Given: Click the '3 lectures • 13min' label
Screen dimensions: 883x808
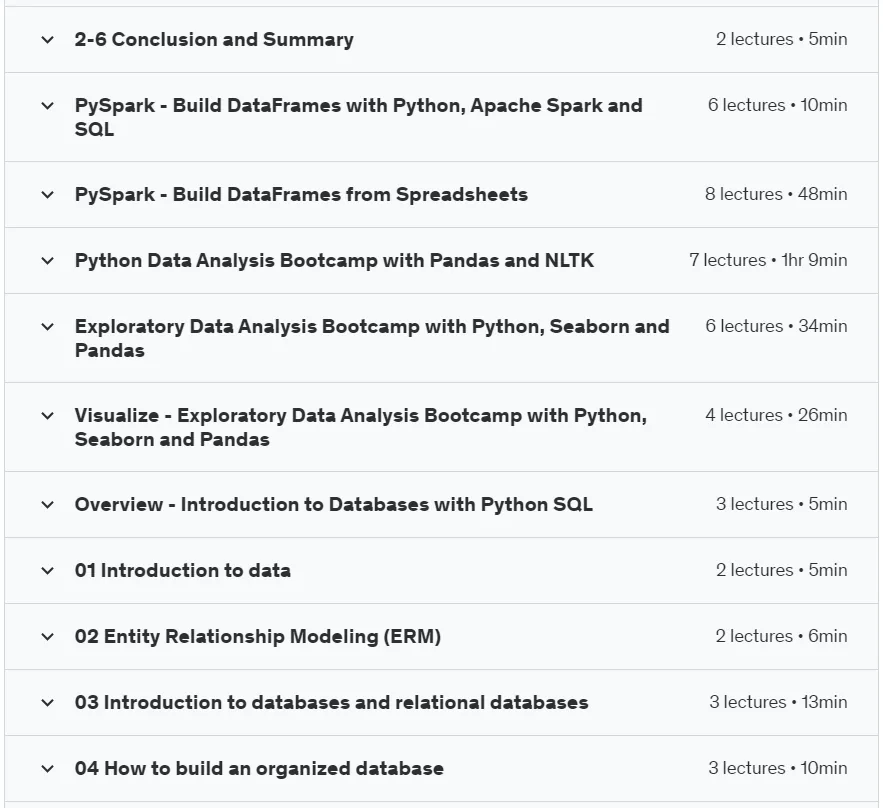Looking at the screenshot, I should click(x=778, y=702).
